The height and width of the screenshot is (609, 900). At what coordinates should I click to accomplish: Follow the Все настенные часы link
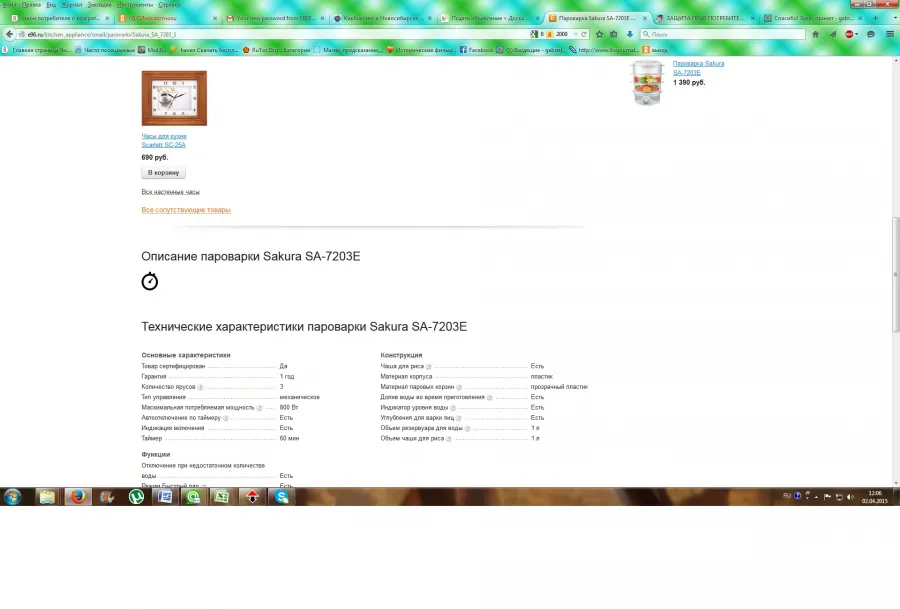pyautogui.click(x=170, y=192)
